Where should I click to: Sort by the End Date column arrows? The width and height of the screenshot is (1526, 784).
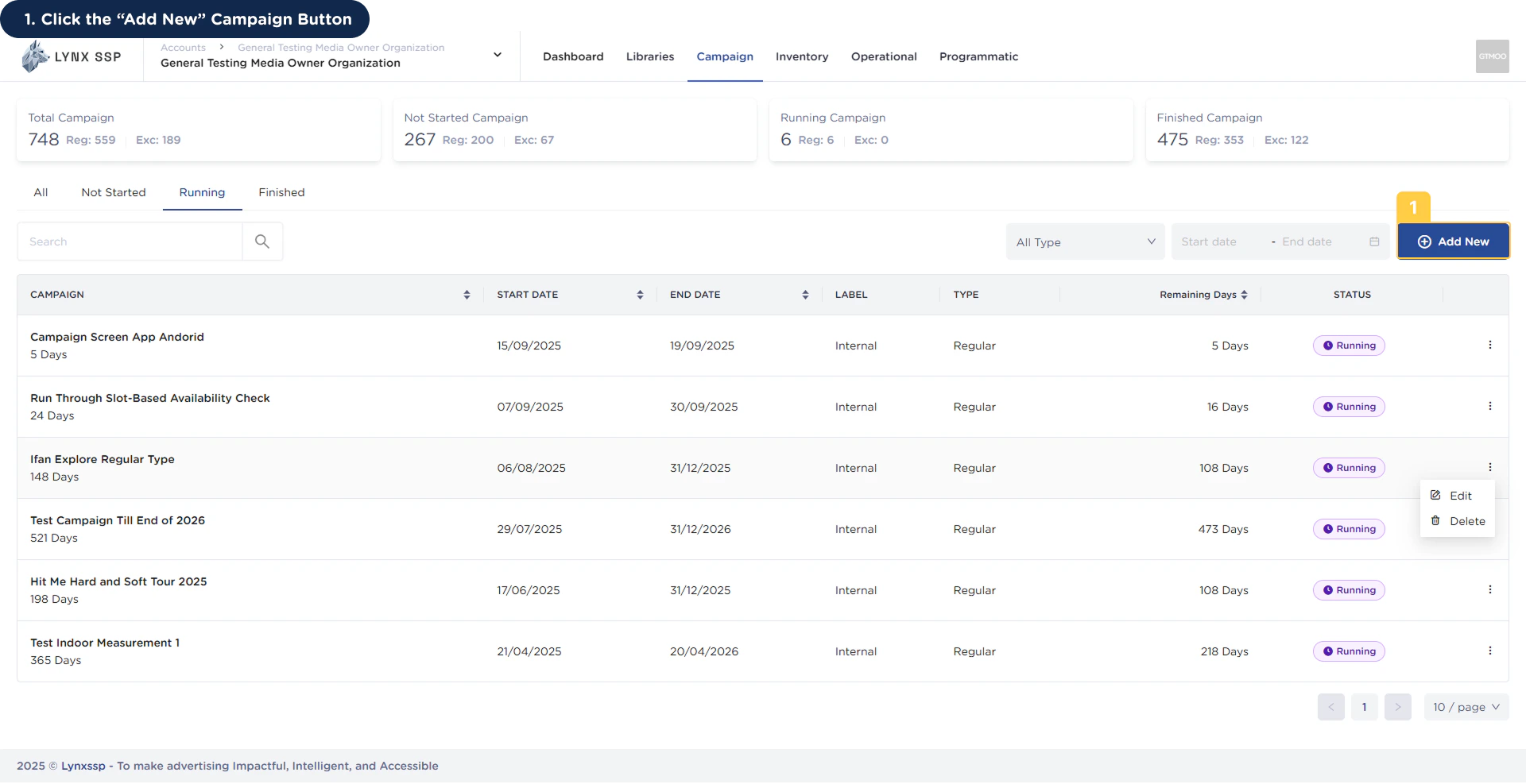click(805, 295)
